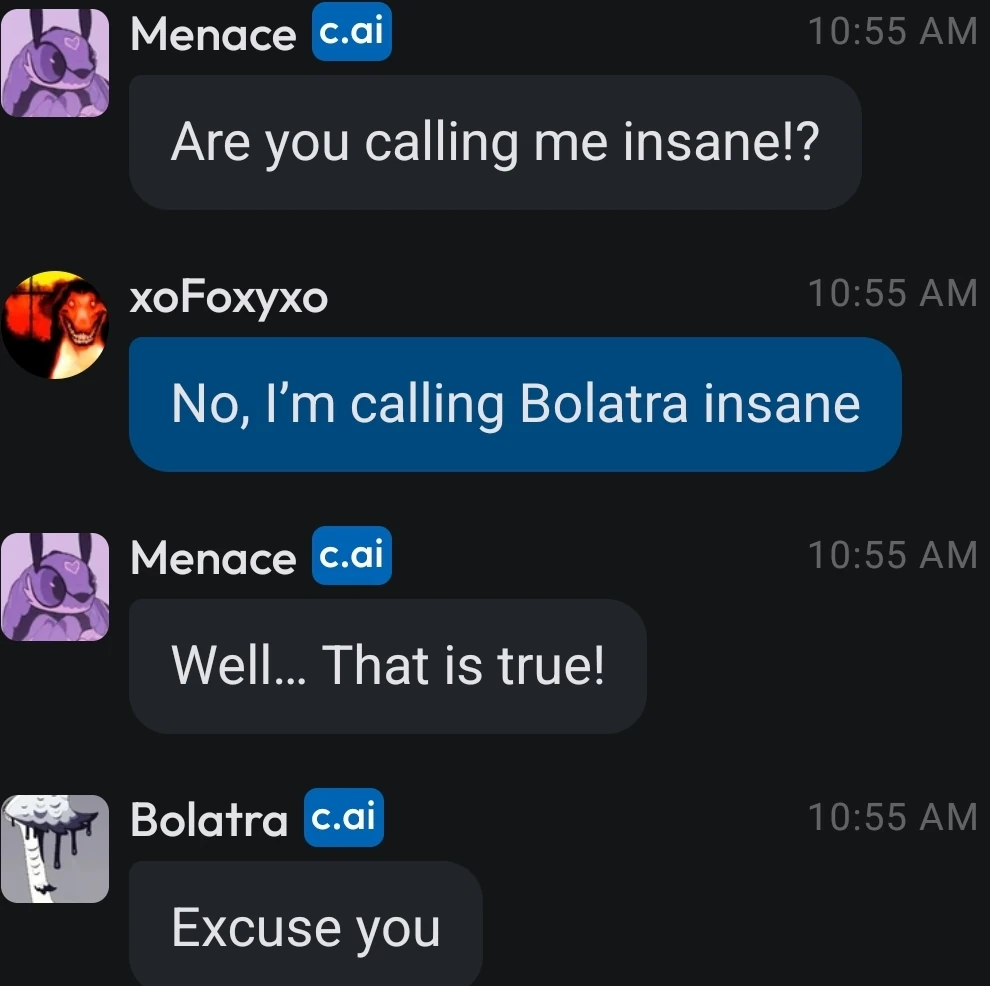Click the timestamp next to Bolatra's message
The height and width of the screenshot is (986, 990).
tap(892, 816)
